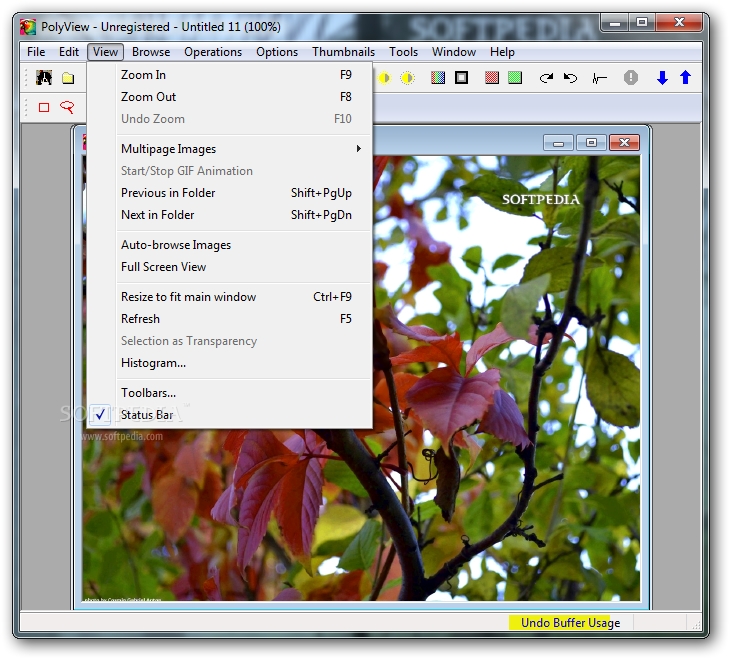
Task: Open the Operations menu
Action: tap(213, 52)
